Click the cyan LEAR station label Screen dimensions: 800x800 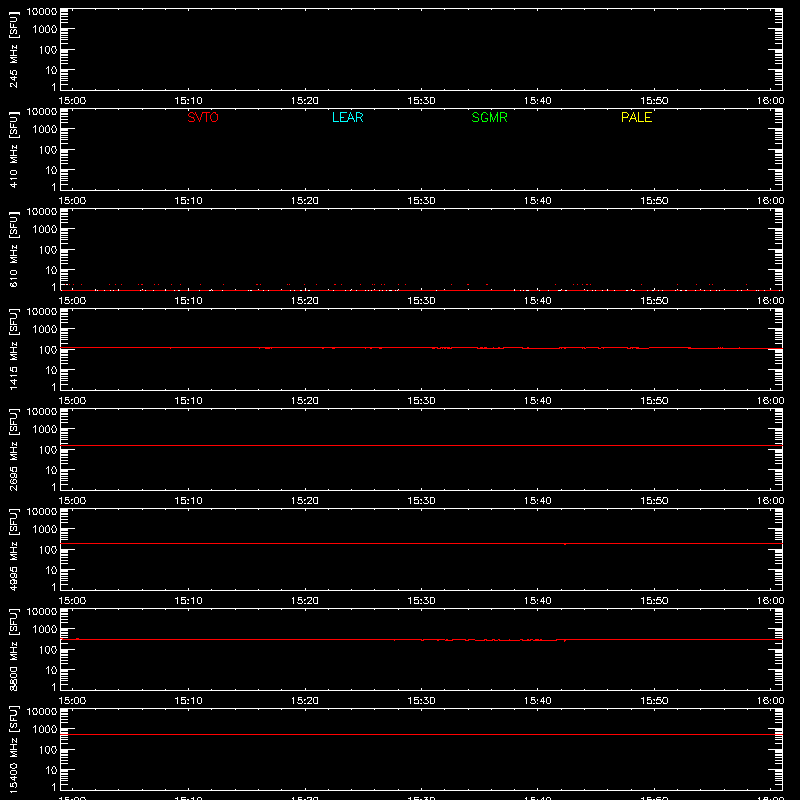pos(347,117)
